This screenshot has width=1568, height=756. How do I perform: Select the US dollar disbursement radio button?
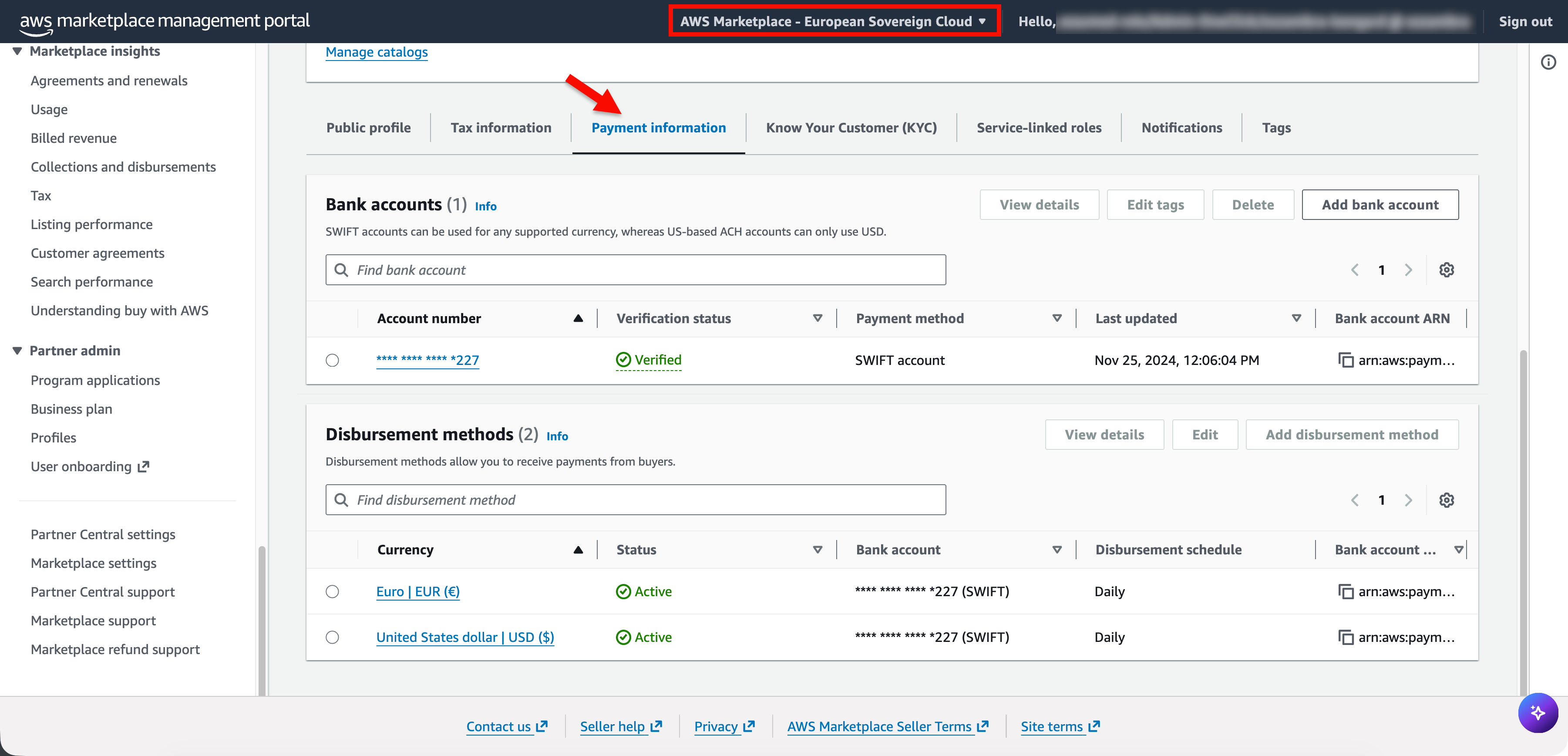coord(332,637)
